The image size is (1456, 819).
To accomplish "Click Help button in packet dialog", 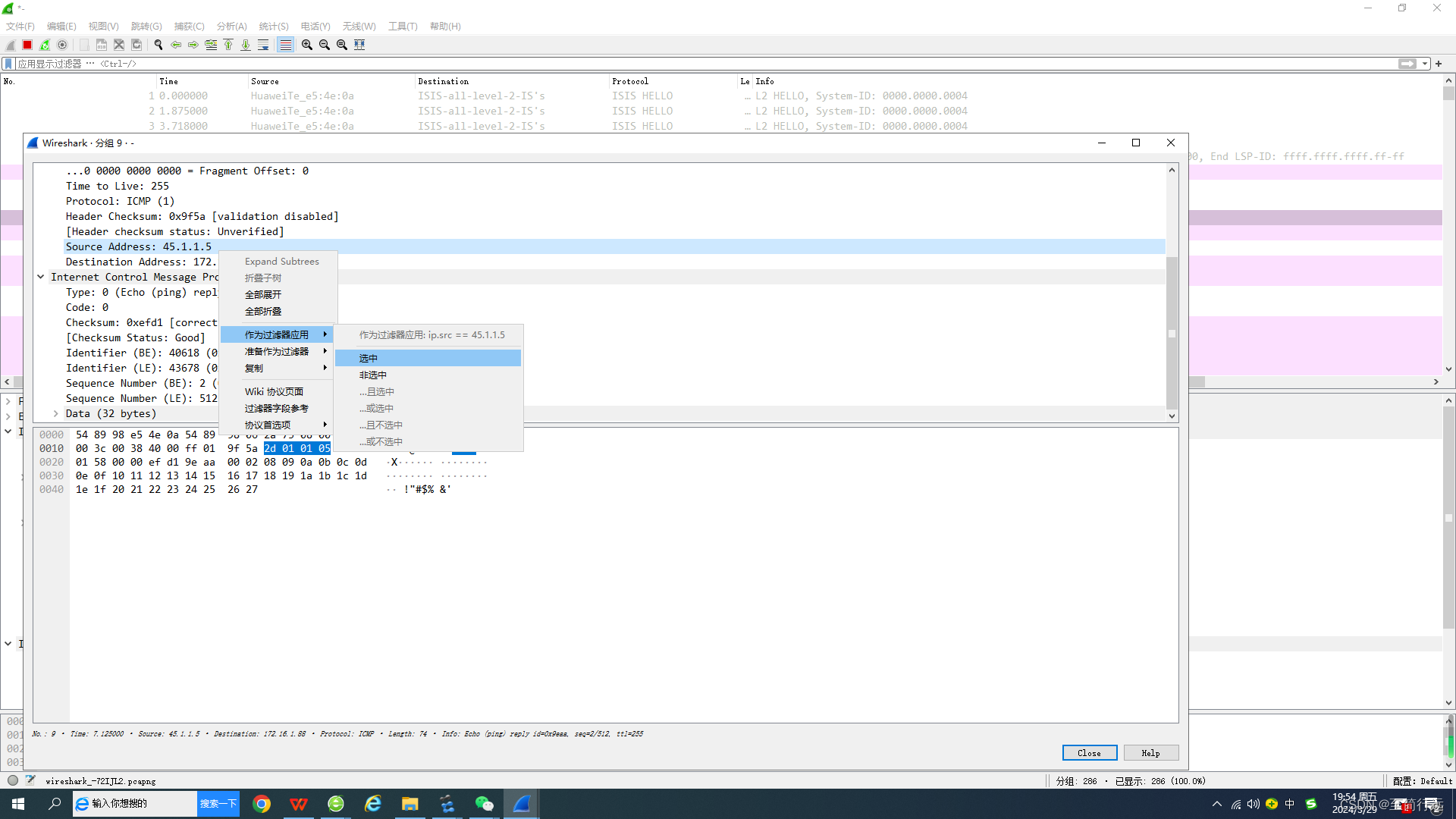I will click(1151, 753).
